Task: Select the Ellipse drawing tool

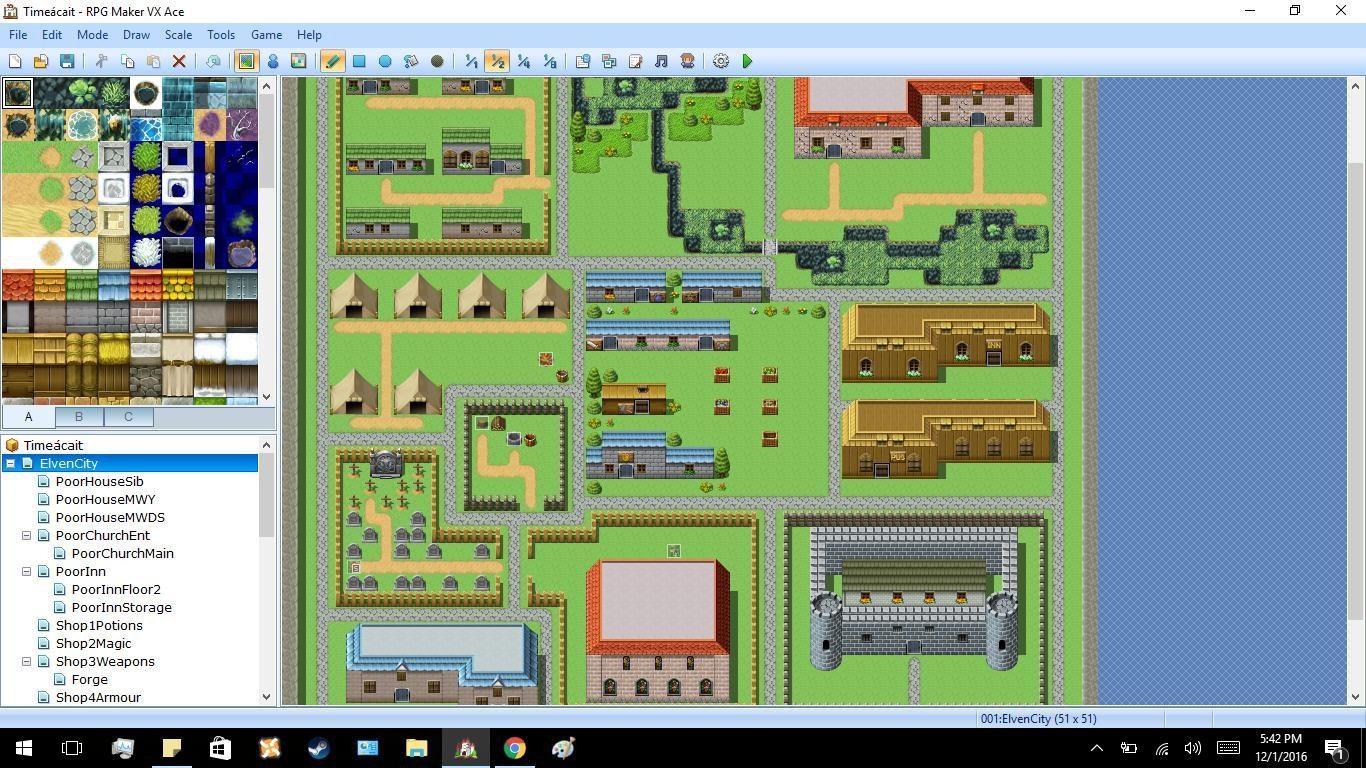Action: pyautogui.click(x=385, y=61)
